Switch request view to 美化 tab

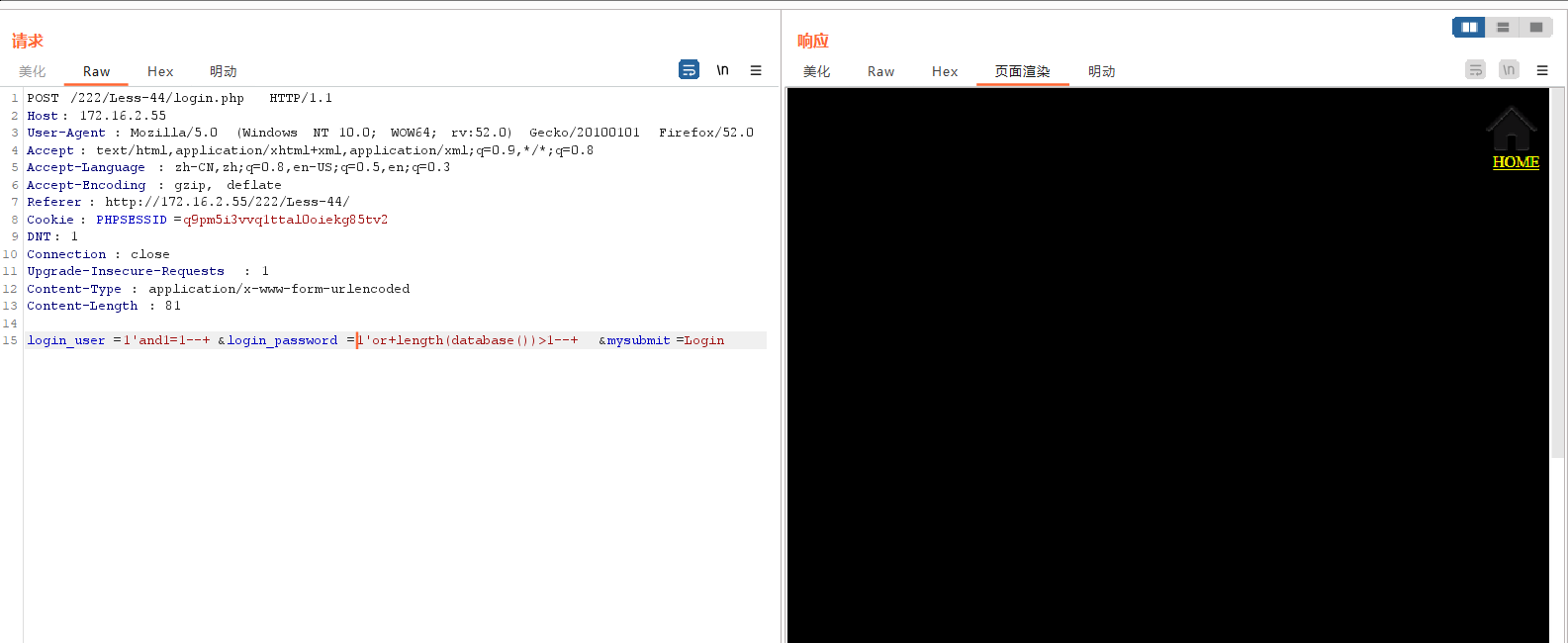(x=33, y=71)
